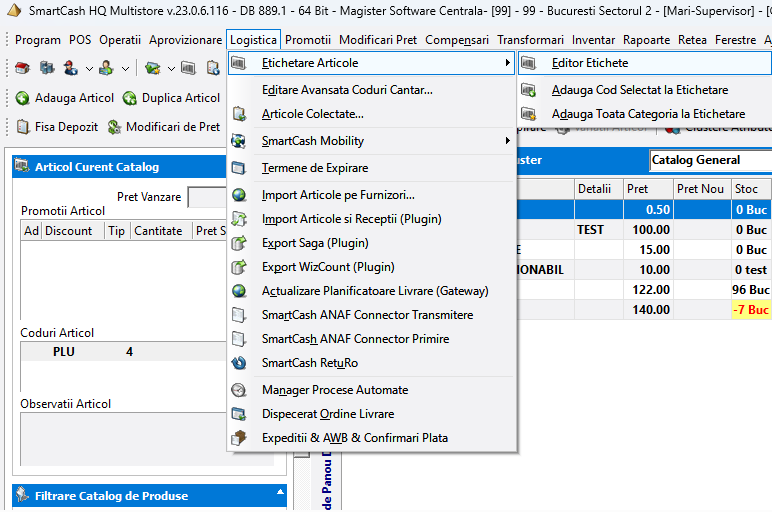
Task: Select the row priced 122.00
Action: point(644,290)
